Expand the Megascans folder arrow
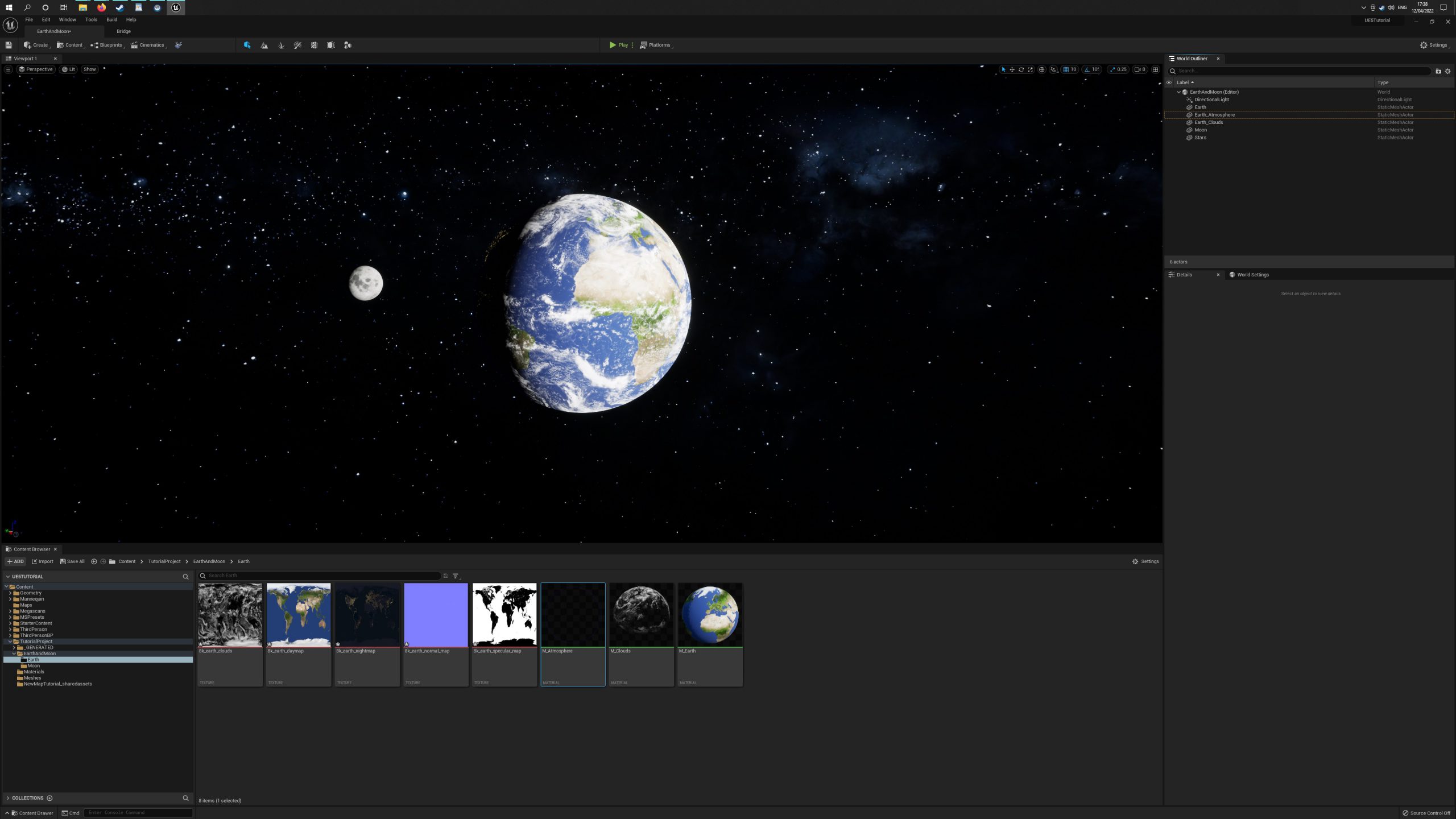This screenshot has height=819, width=1456. pos(10,611)
